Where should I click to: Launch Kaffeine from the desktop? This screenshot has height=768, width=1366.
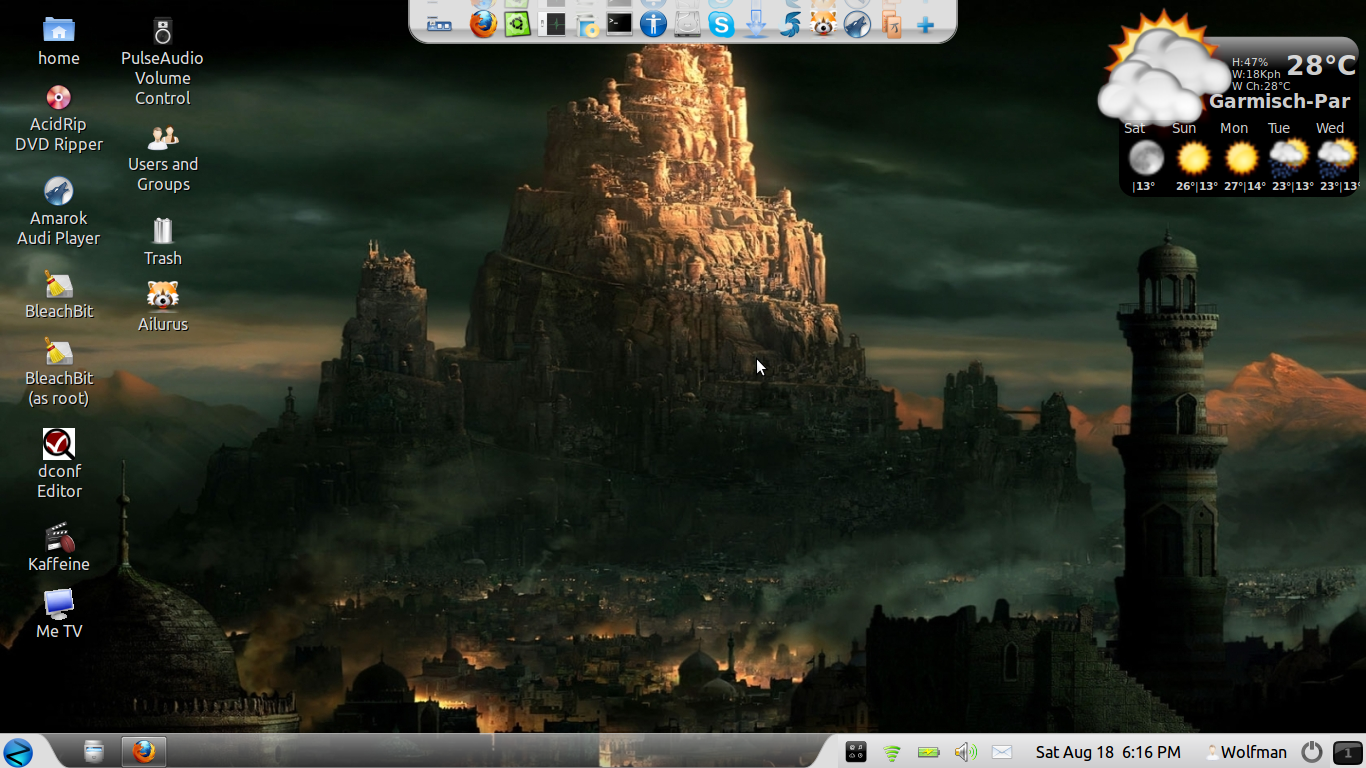[x=59, y=538]
